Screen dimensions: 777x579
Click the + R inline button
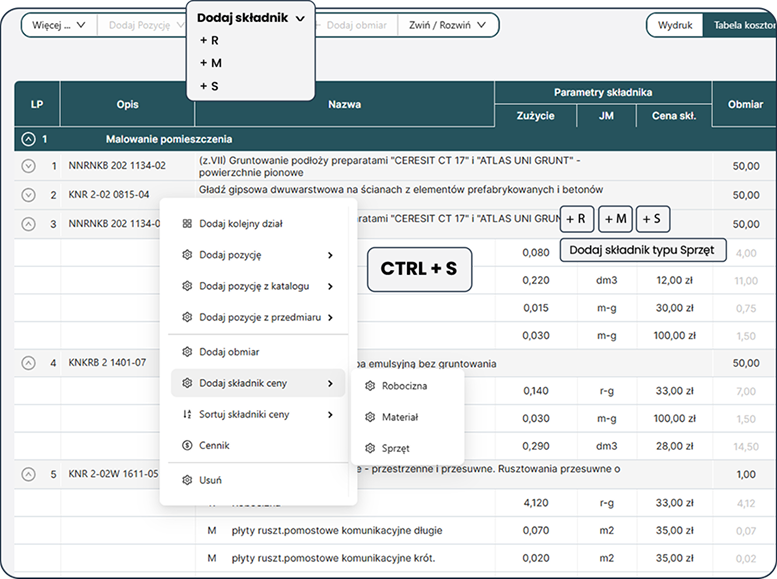(x=577, y=219)
